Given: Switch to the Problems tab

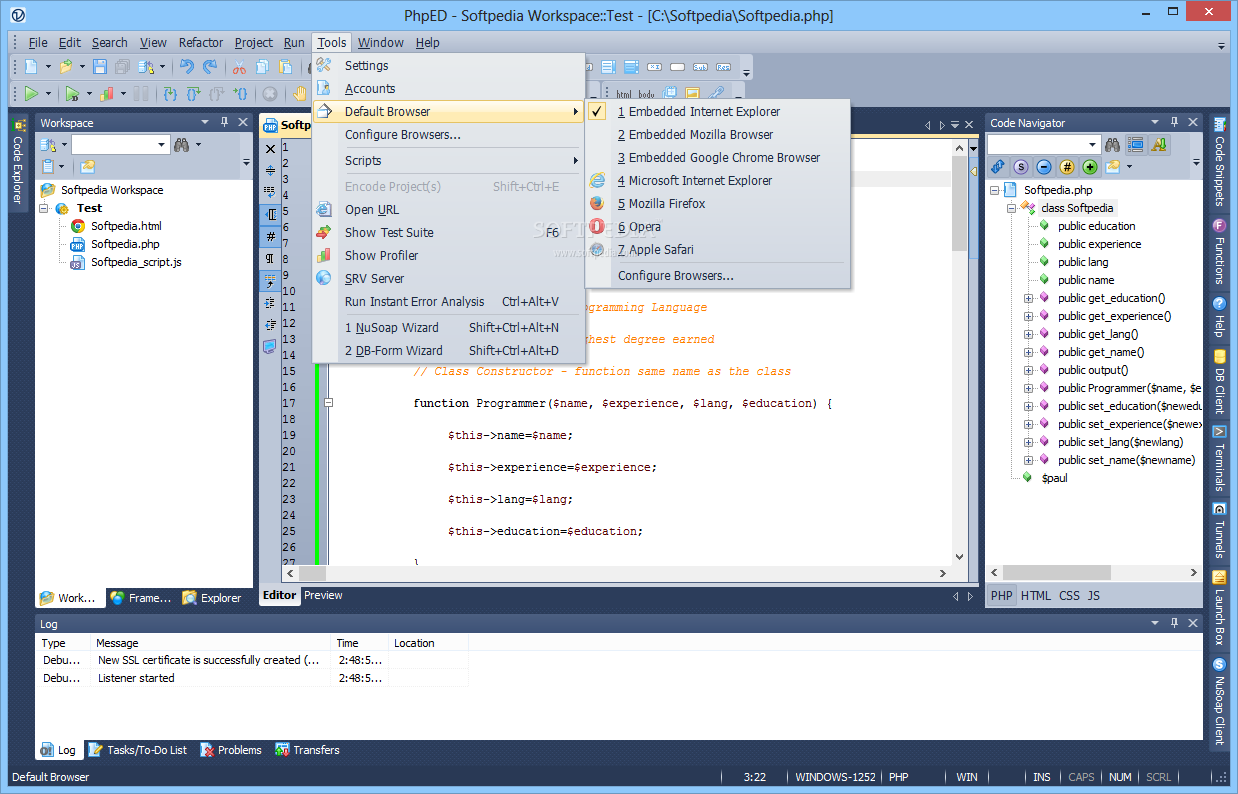Looking at the screenshot, I should [x=231, y=750].
